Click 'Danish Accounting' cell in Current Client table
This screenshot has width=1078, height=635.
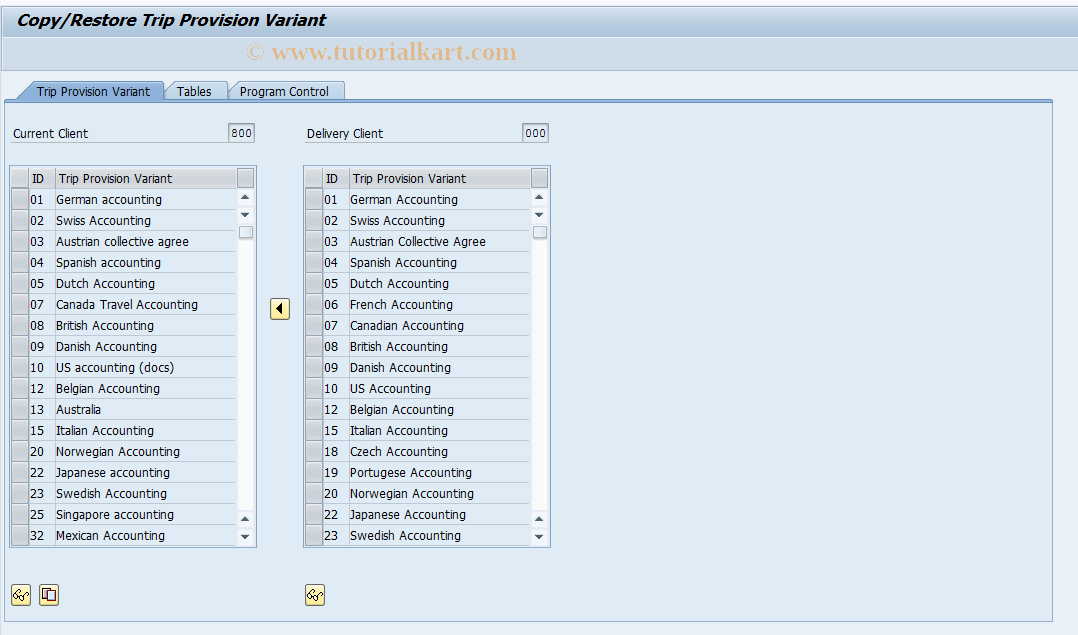tap(145, 346)
